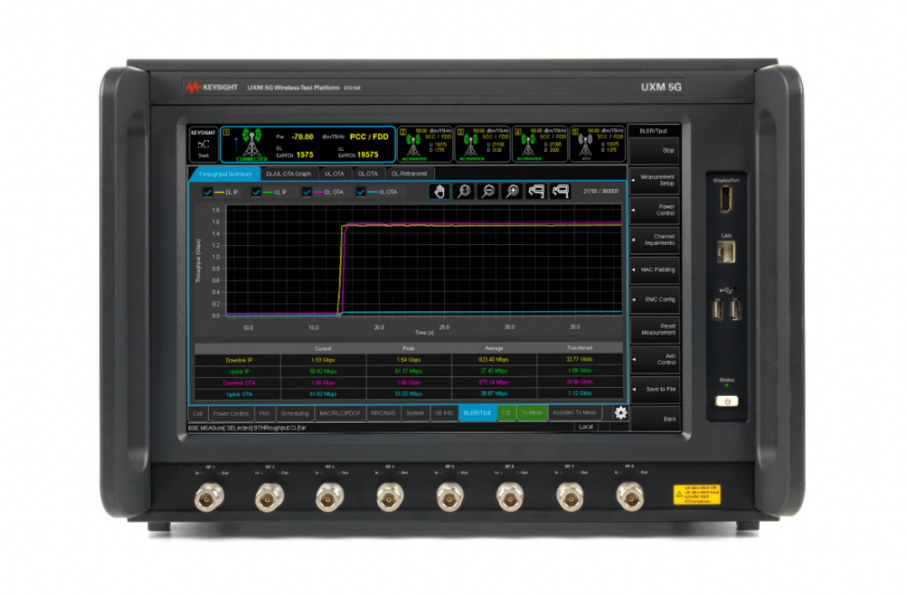
Task: Open the Scheduling bottom tab
Action: pyautogui.click(x=295, y=412)
